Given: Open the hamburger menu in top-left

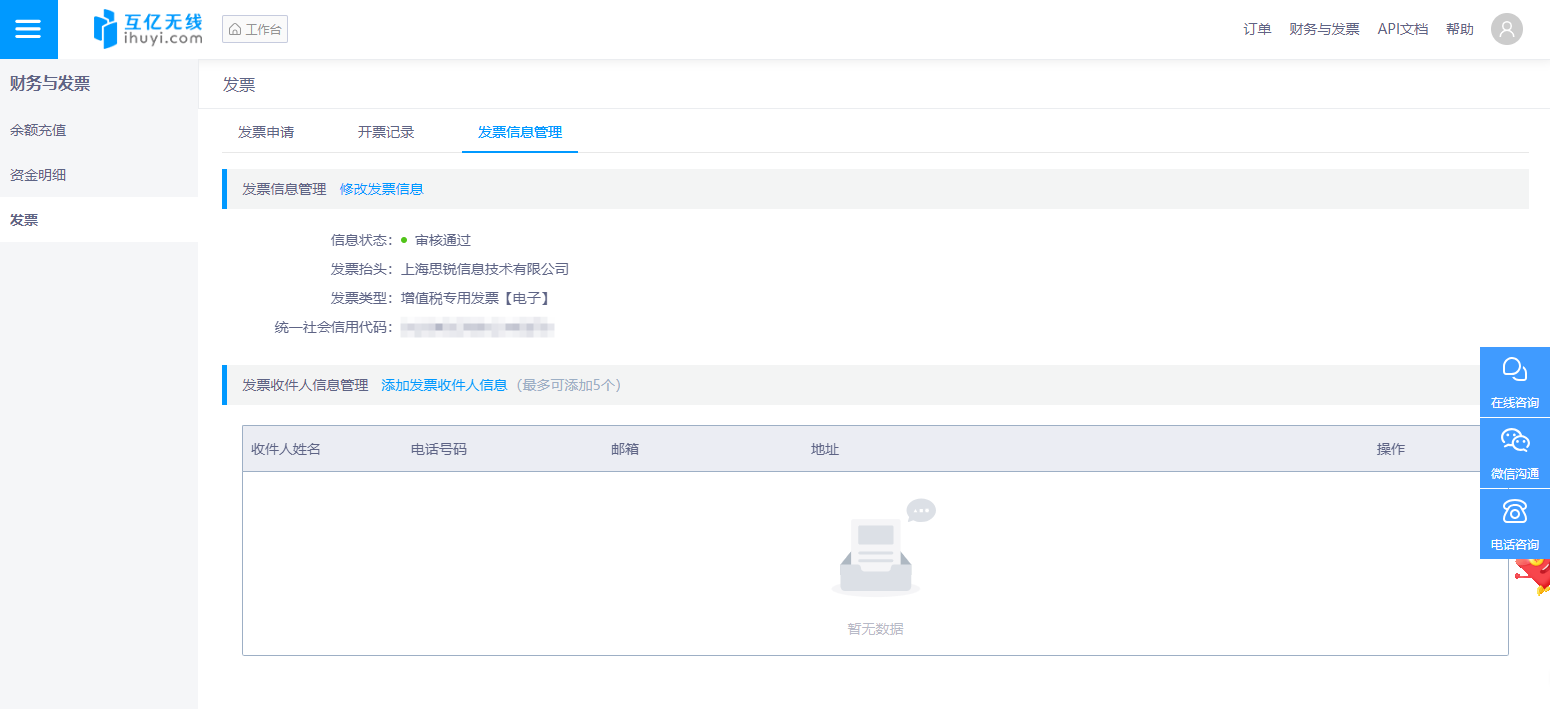Looking at the screenshot, I should click(x=28, y=29).
